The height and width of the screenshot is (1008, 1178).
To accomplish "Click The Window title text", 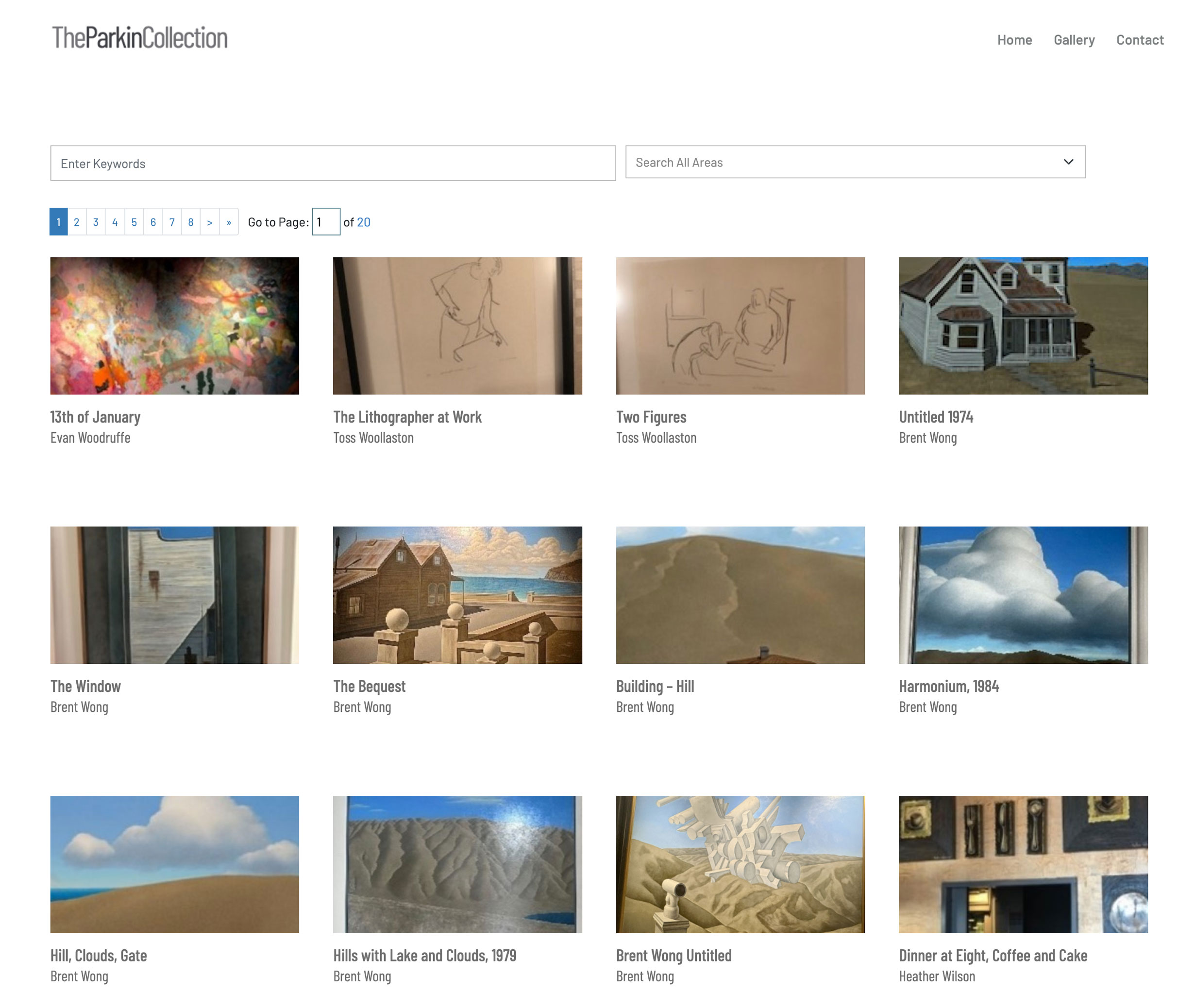I will click(x=85, y=686).
